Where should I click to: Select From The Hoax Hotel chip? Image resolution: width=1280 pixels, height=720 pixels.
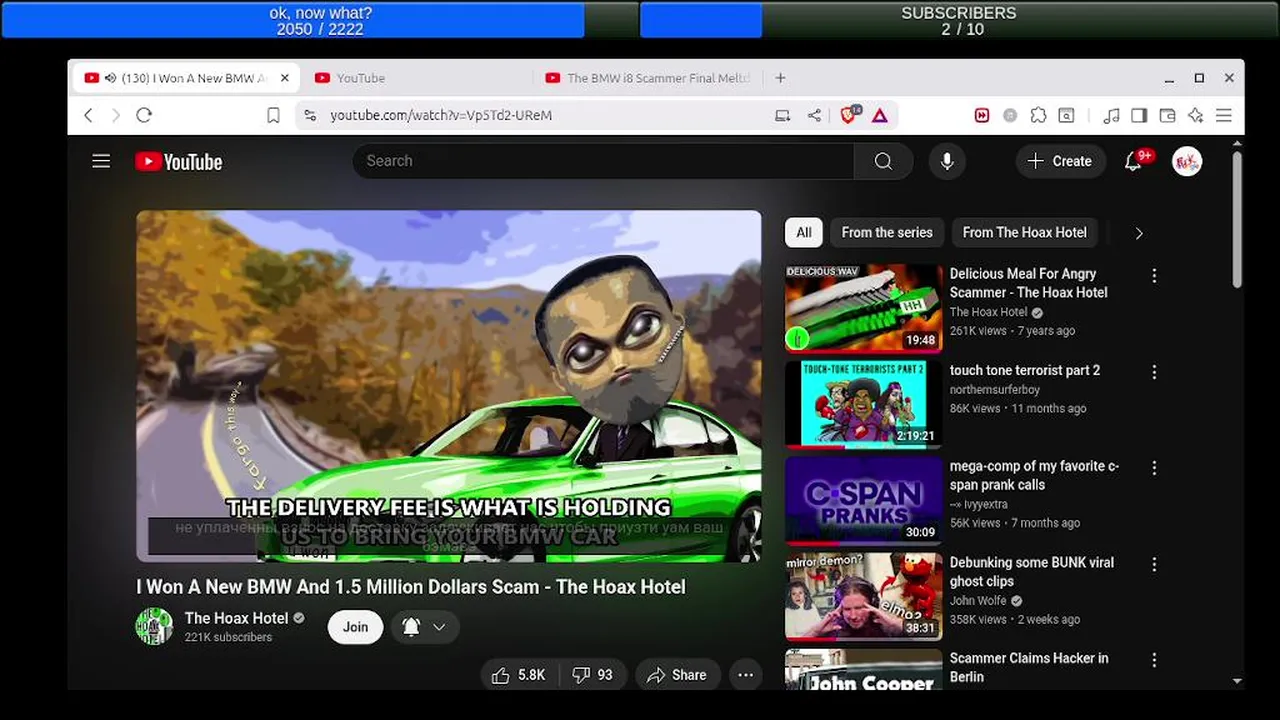tap(1025, 232)
